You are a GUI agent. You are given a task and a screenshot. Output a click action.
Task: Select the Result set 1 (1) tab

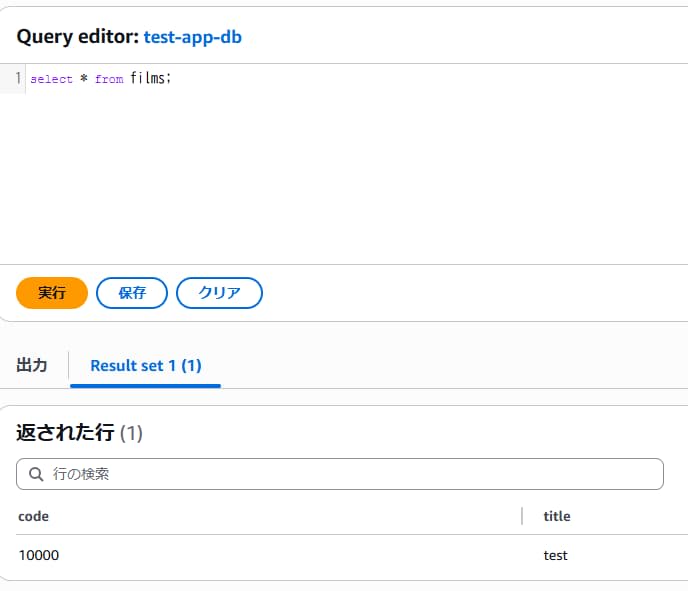point(145,365)
